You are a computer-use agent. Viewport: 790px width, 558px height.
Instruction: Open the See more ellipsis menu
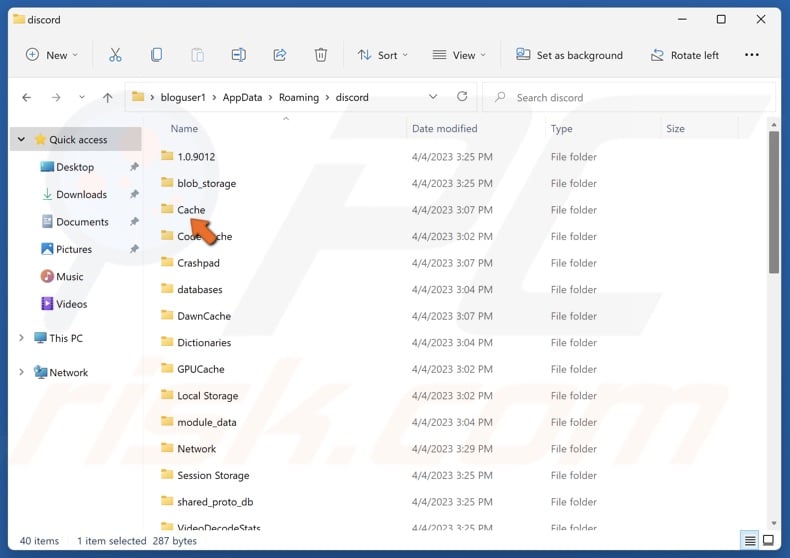coord(751,55)
